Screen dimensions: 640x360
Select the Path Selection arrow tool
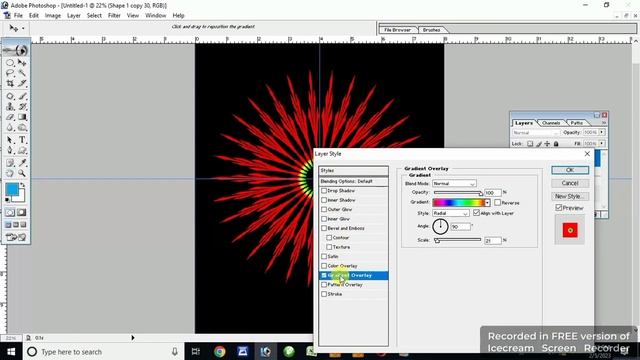pyautogui.click(x=10, y=140)
